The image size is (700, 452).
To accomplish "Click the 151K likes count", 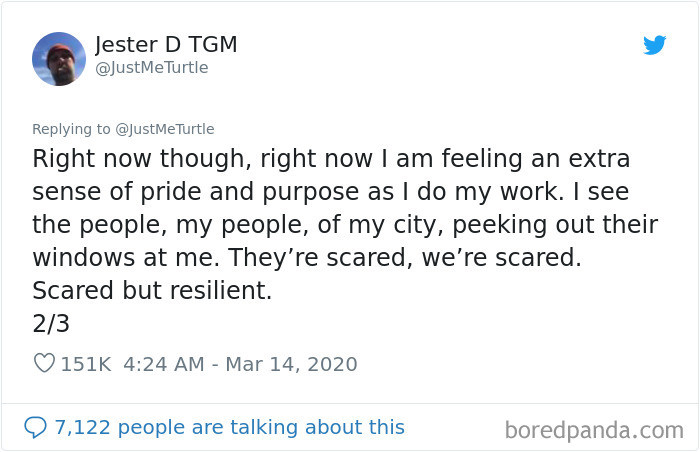I will pos(86,364).
